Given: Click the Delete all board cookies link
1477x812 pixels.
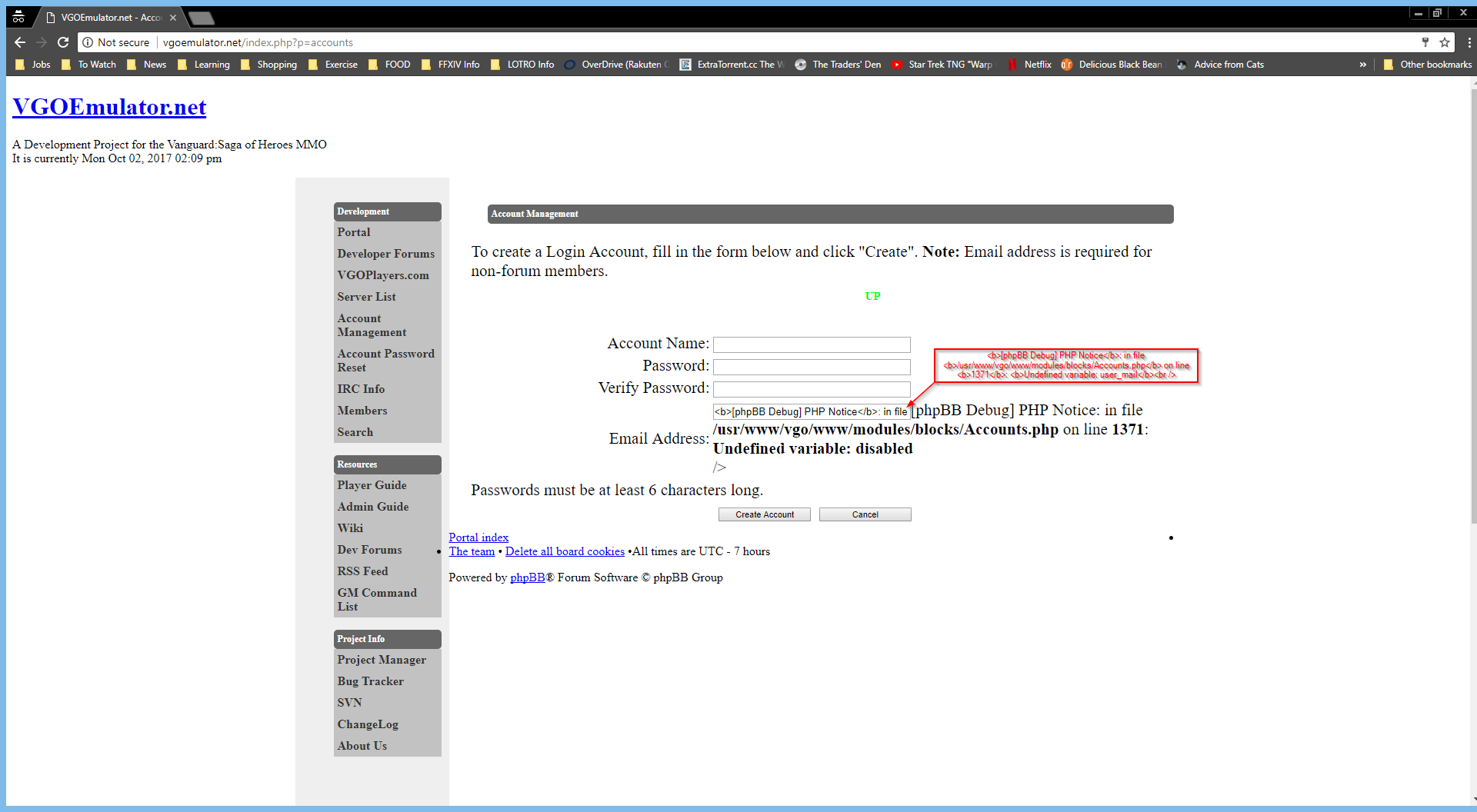Looking at the screenshot, I should (565, 551).
